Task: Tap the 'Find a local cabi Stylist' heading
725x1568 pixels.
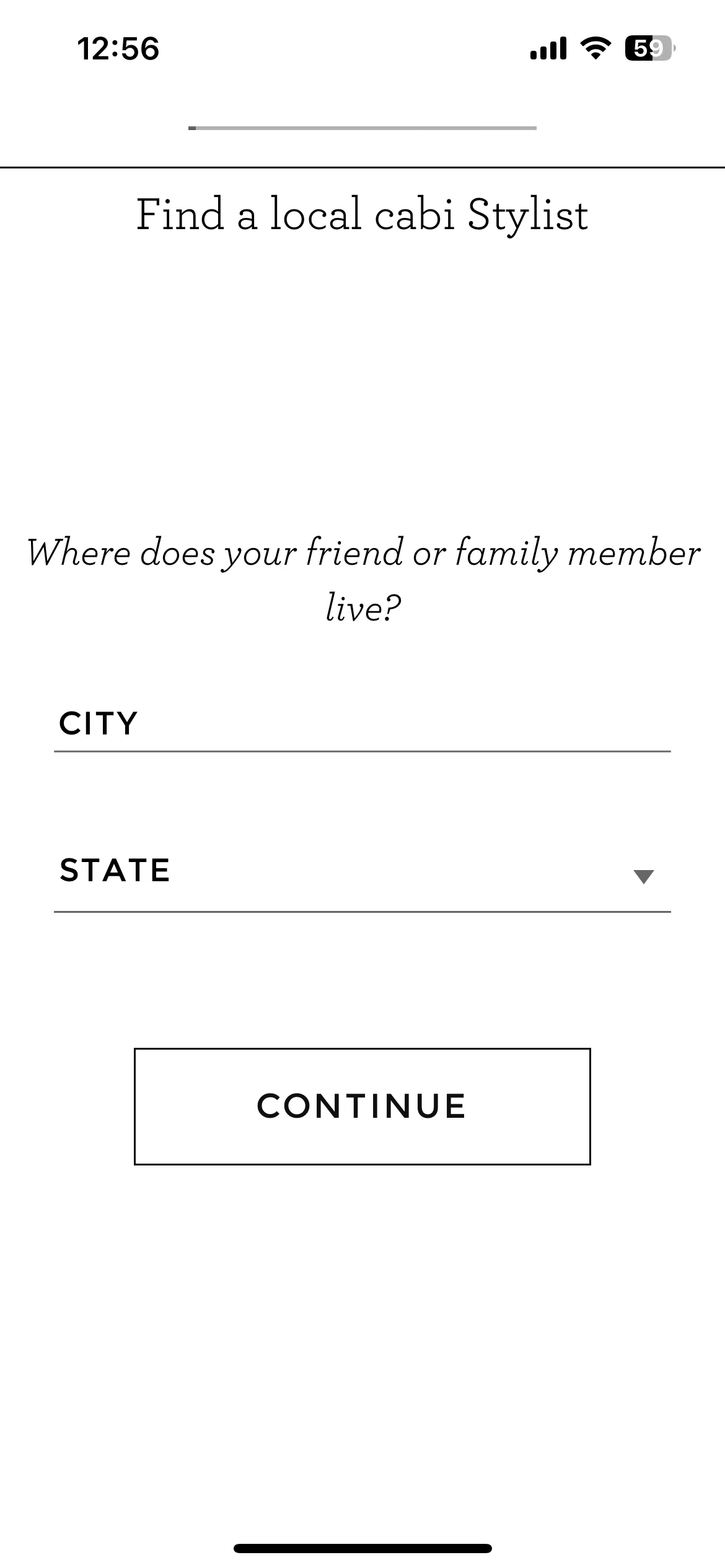Action: pyautogui.click(x=362, y=215)
